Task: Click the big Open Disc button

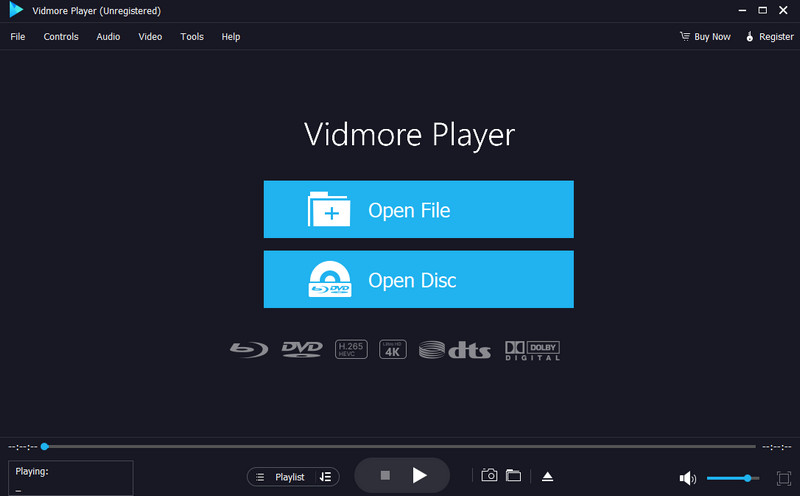Action: [418, 279]
